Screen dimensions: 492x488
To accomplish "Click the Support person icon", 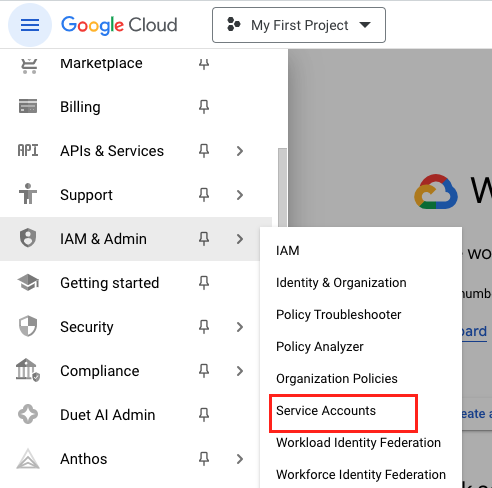I will [28, 194].
